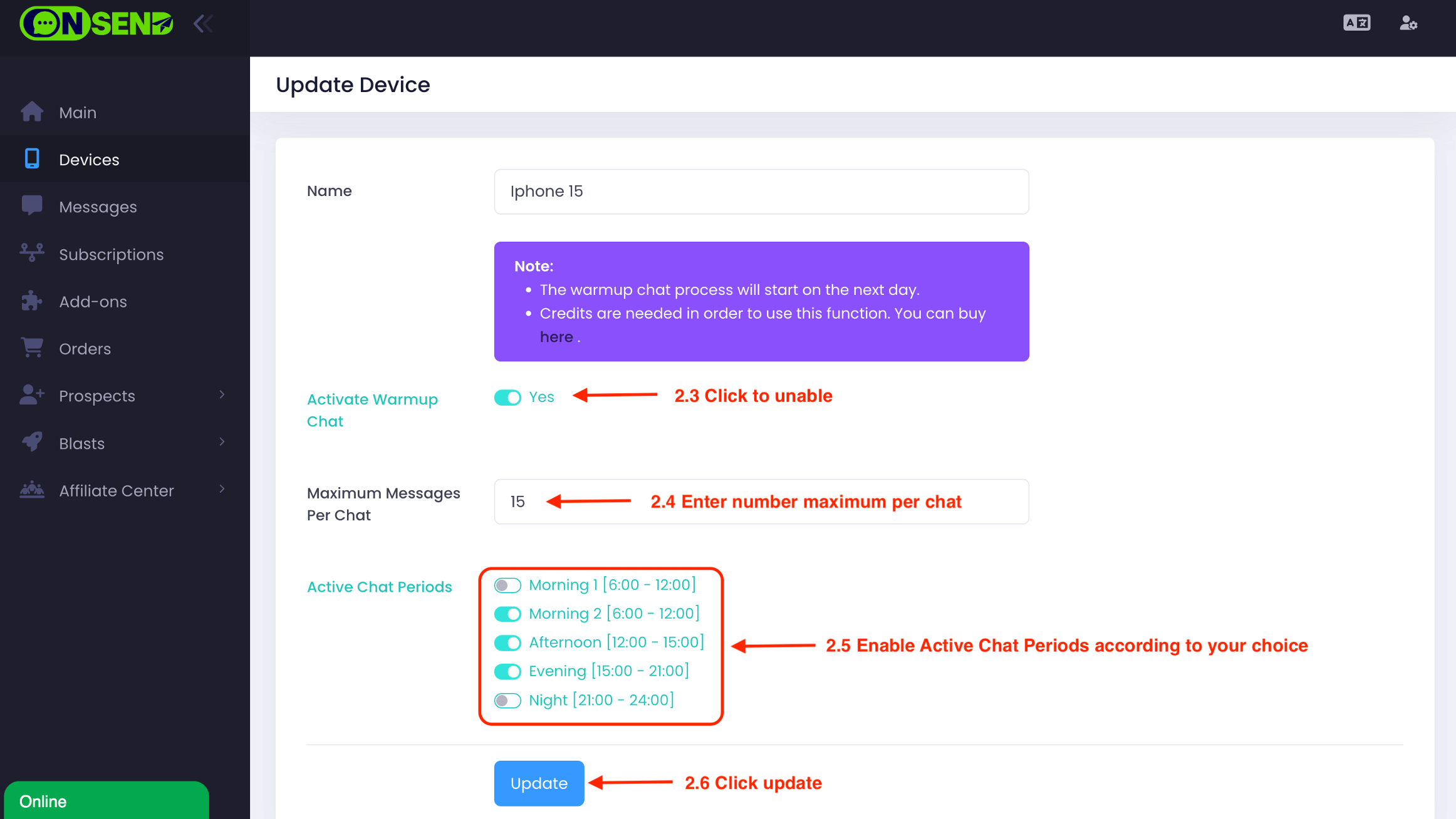1456x819 pixels.
Task: Toggle Activate Warmup Chat switch
Action: [507, 398]
